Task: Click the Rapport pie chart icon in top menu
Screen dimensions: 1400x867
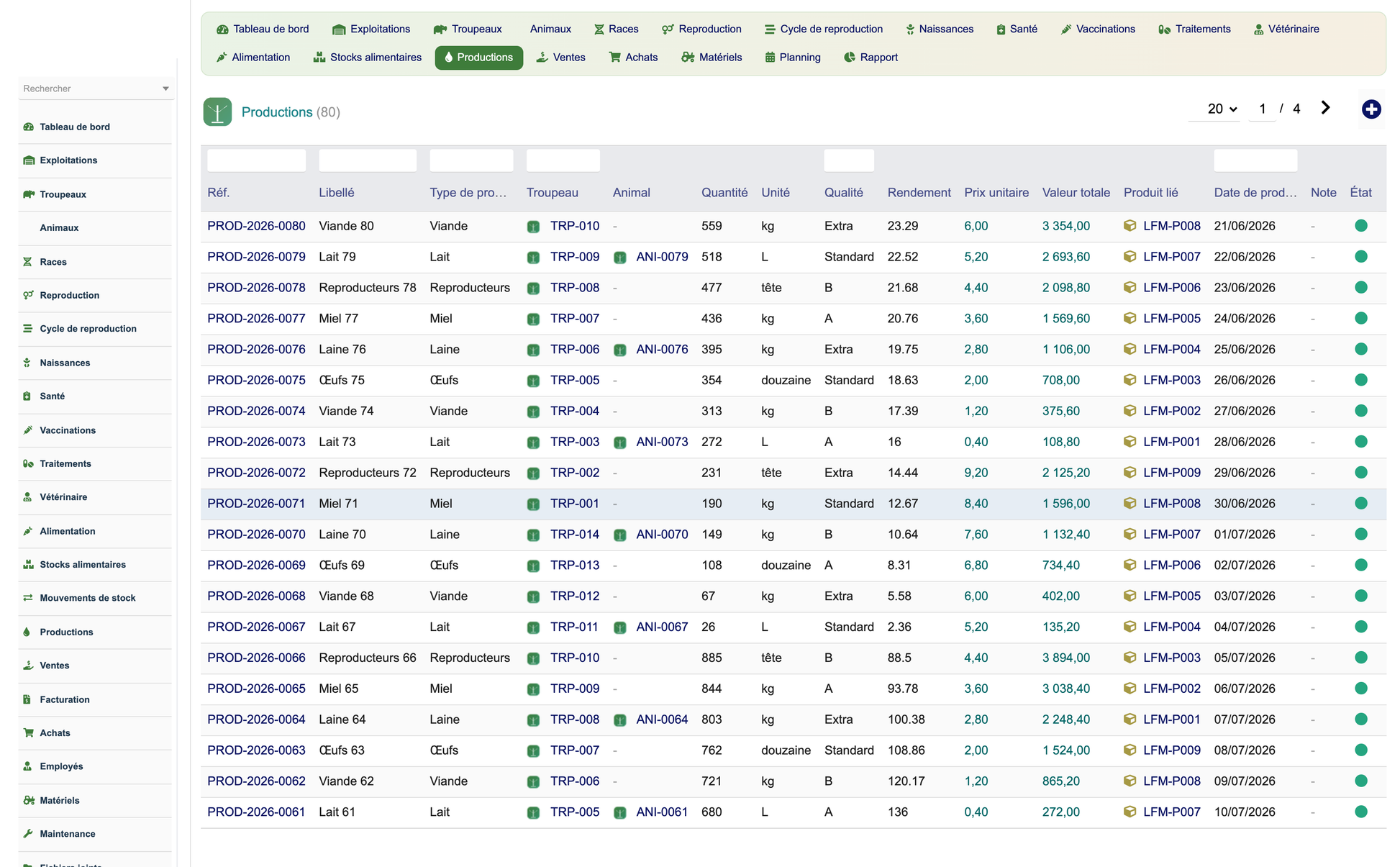Action: (x=849, y=58)
